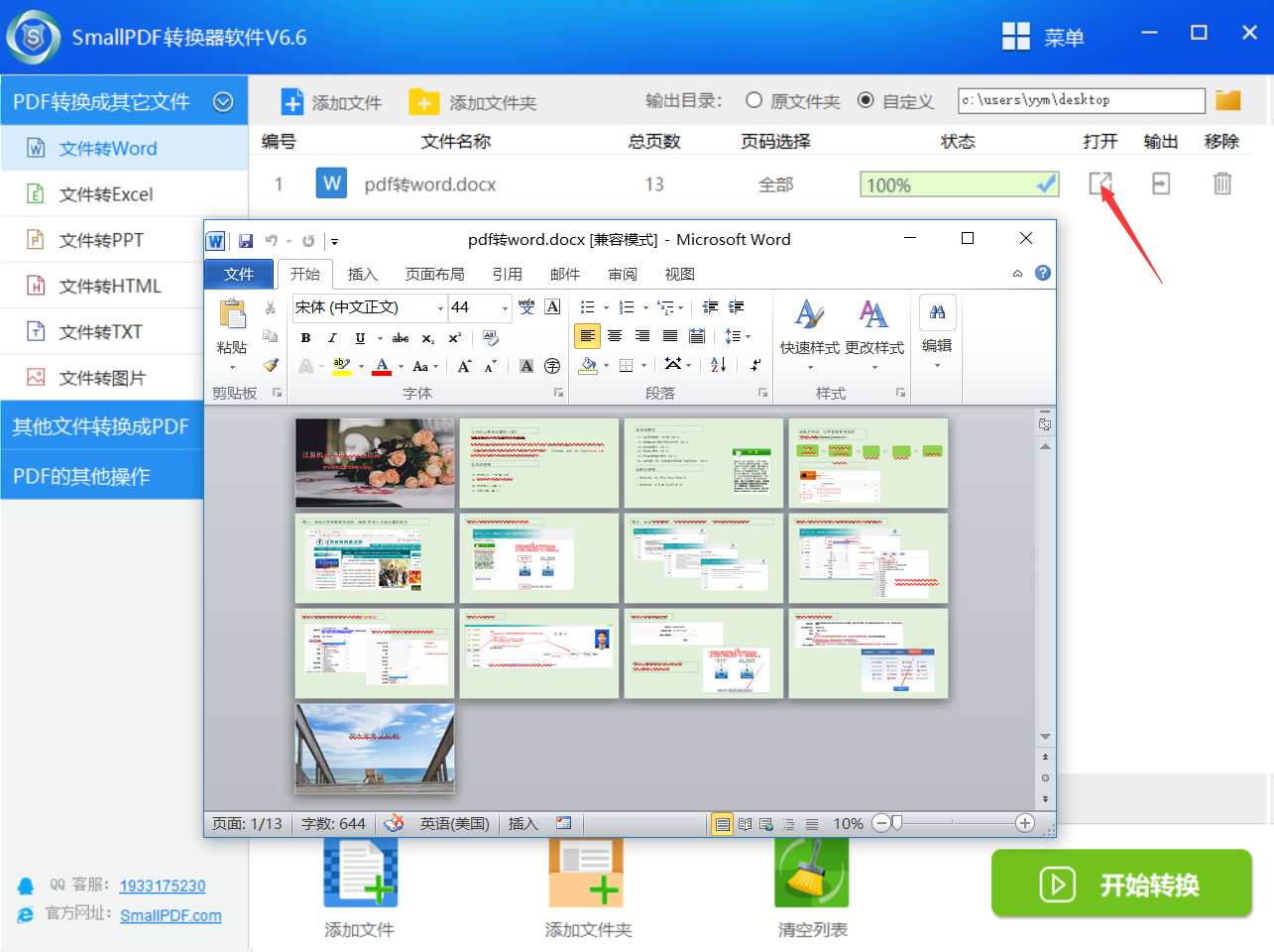The image size is (1274, 952).
Task: Click the zoom slider handle in Word
Action: tap(896, 823)
